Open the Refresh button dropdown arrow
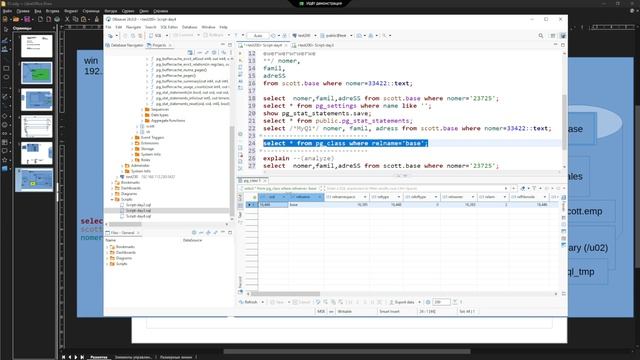This screenshot has width=640, height=360. click(262, 302)
